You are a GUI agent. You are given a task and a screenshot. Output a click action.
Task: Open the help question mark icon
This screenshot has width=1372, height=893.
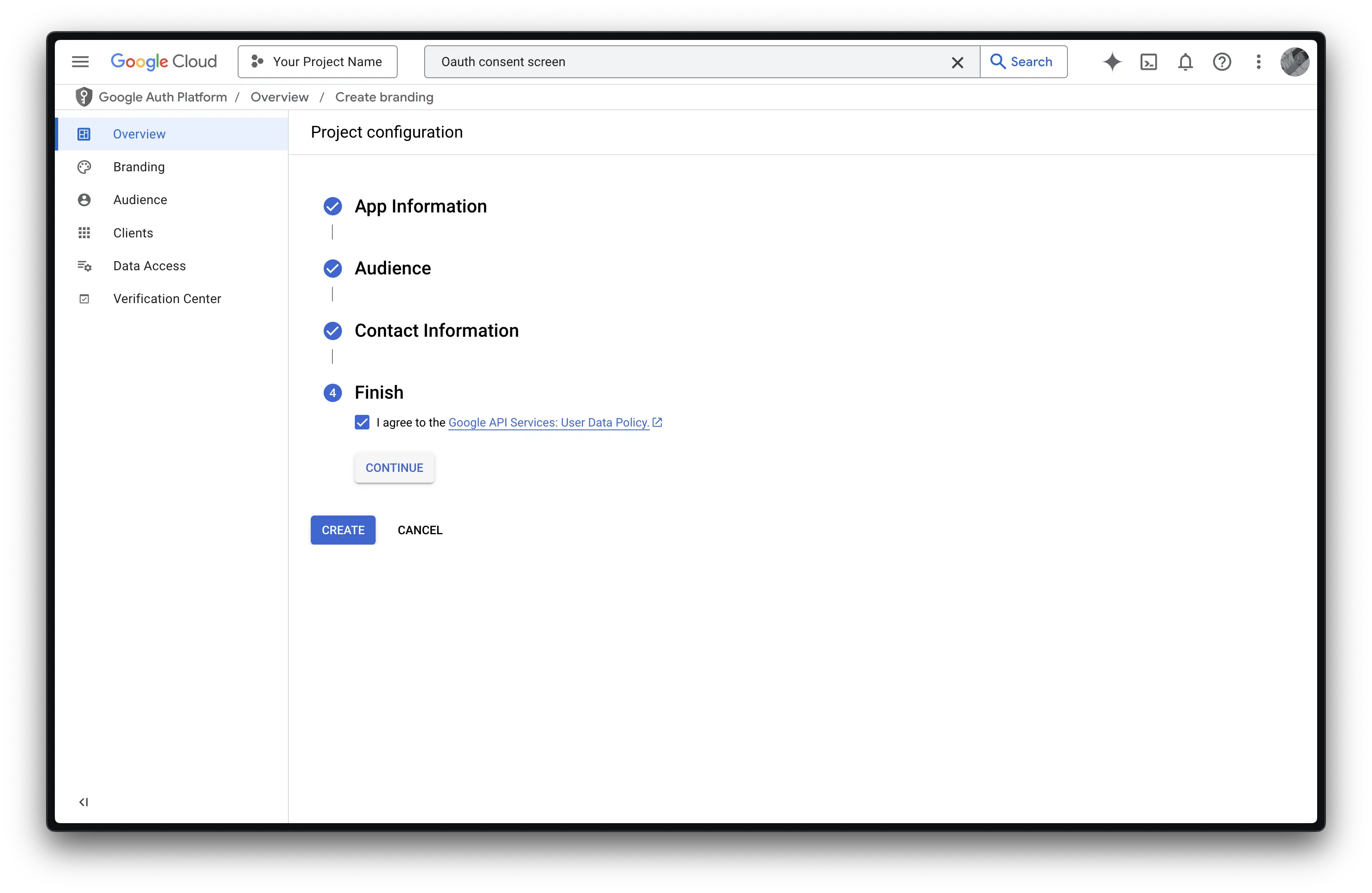pos(1222,62)
